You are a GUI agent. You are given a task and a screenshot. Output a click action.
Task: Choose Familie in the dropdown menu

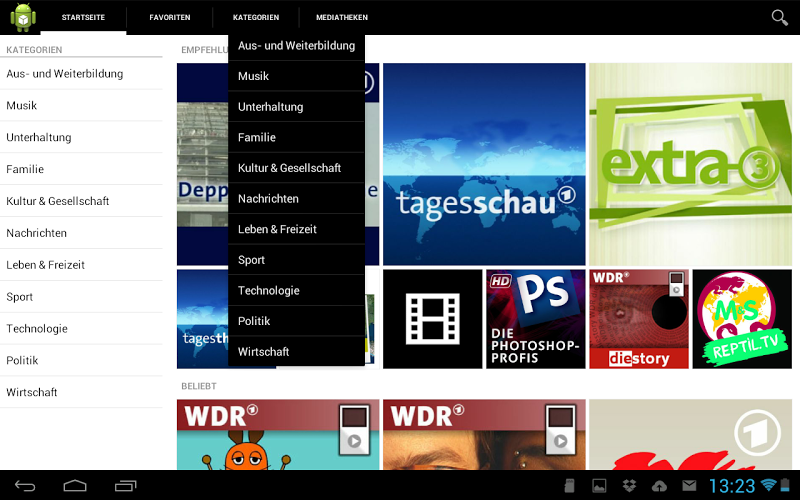pos(296,137)
